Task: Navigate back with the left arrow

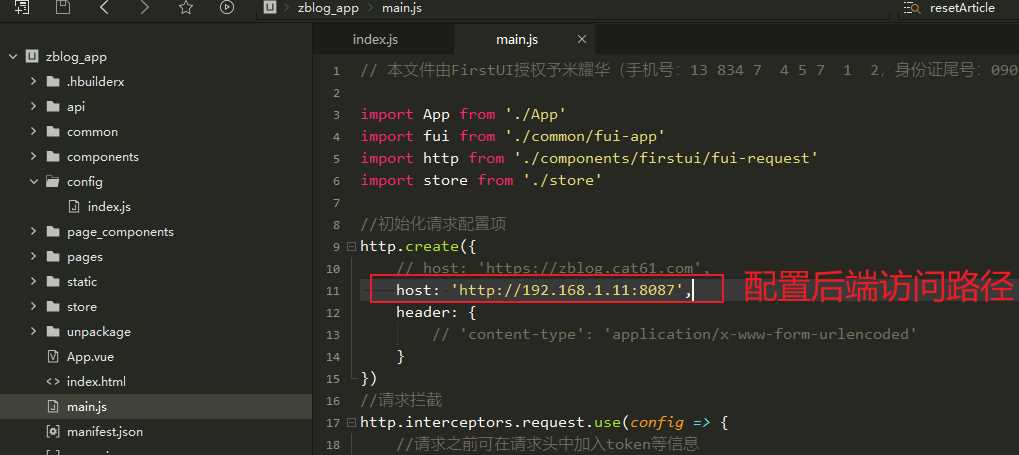Action: pos(104,8)
